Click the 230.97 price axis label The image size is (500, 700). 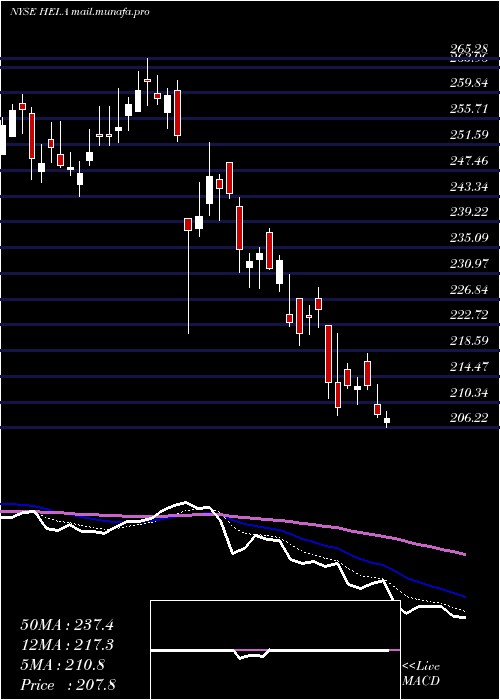[x=469, y=263]
